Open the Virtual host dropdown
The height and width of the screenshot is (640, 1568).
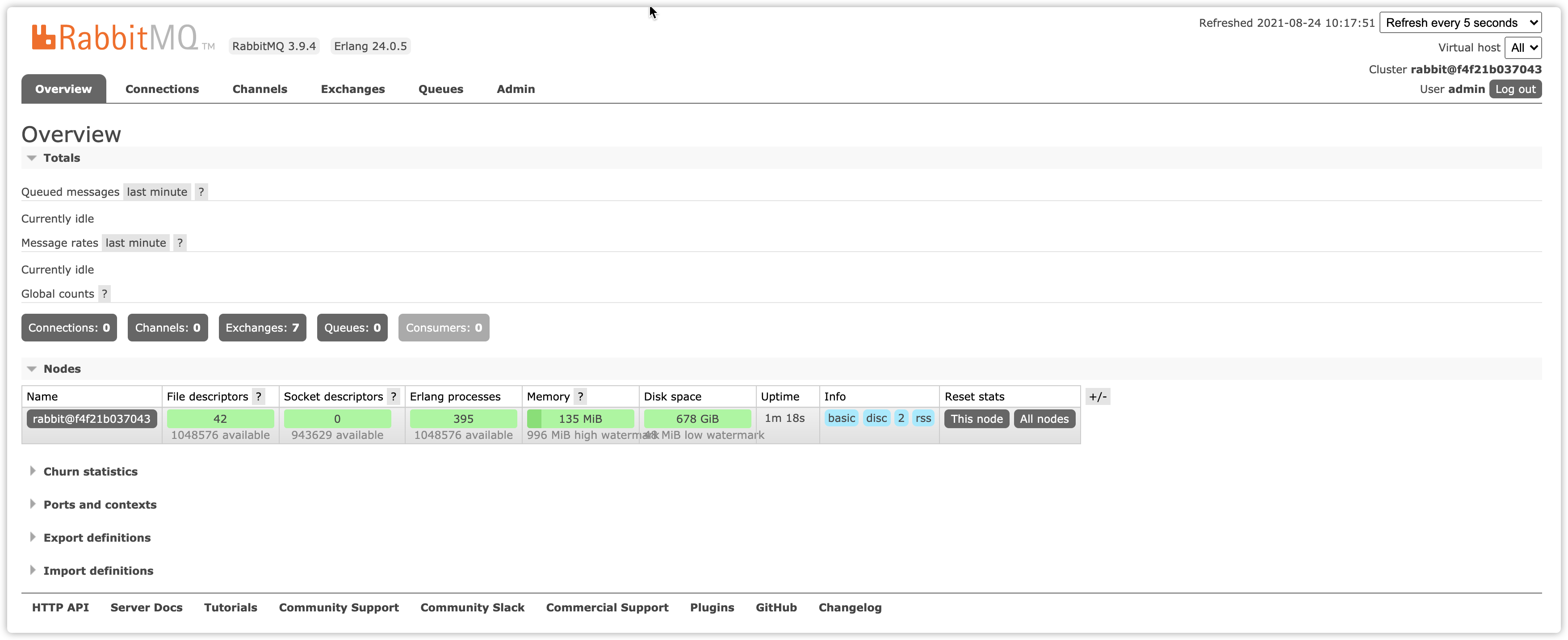[x=1523, y=47]
